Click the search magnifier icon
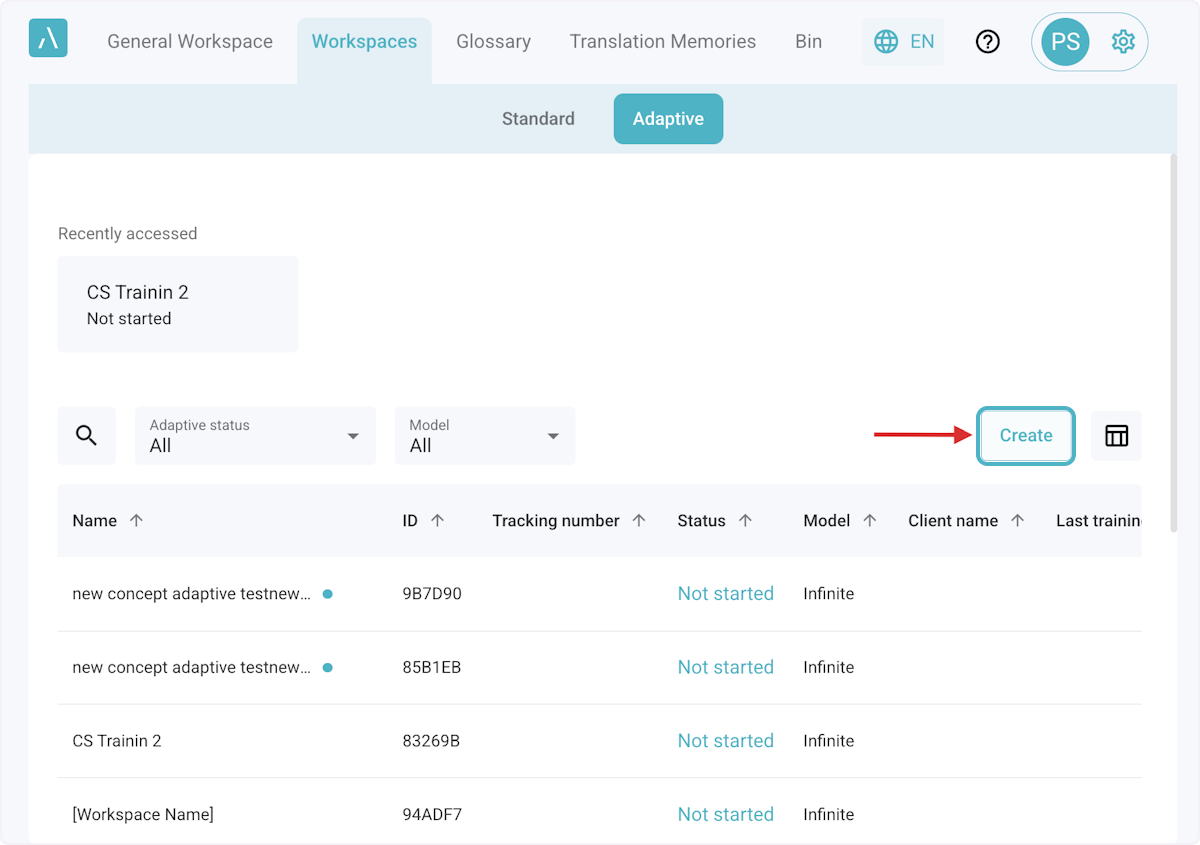The image size is (1200, 845). click(87, 436)
